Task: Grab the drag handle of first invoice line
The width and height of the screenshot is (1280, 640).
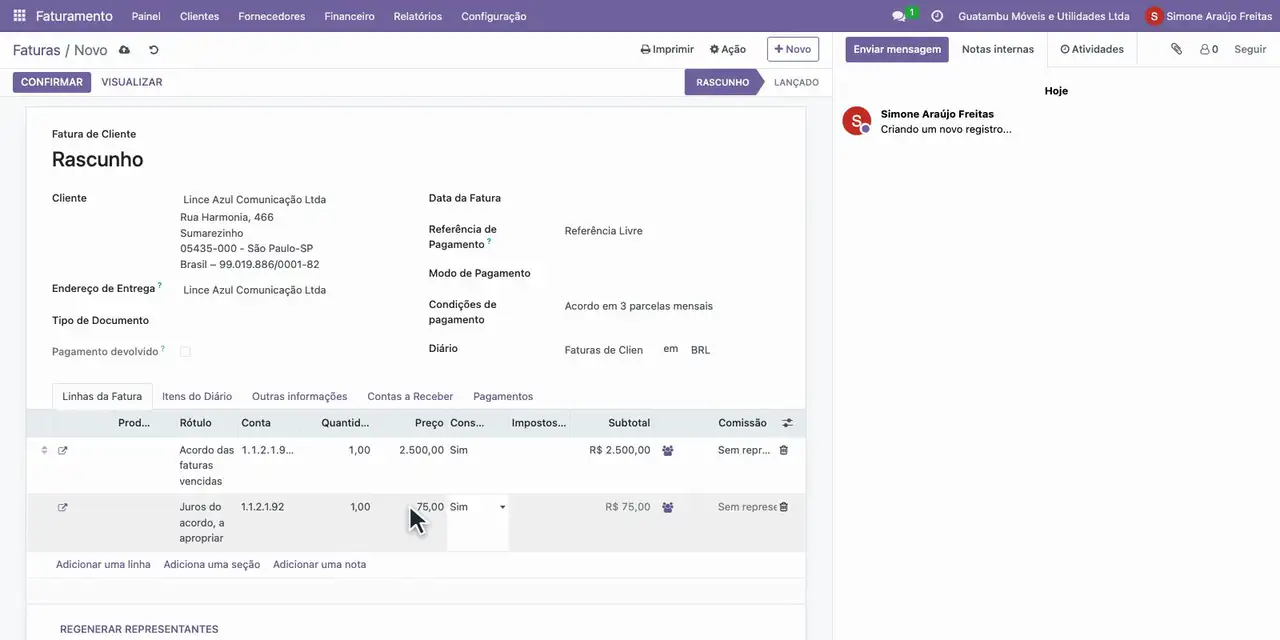Action: pos(44,450)
